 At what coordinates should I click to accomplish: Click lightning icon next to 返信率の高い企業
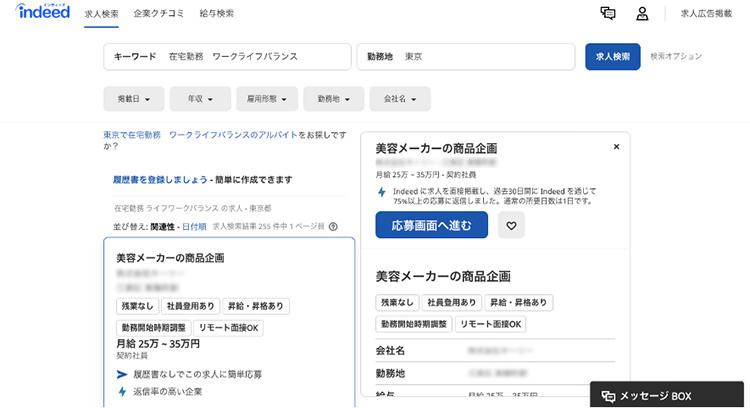(122, 392)
